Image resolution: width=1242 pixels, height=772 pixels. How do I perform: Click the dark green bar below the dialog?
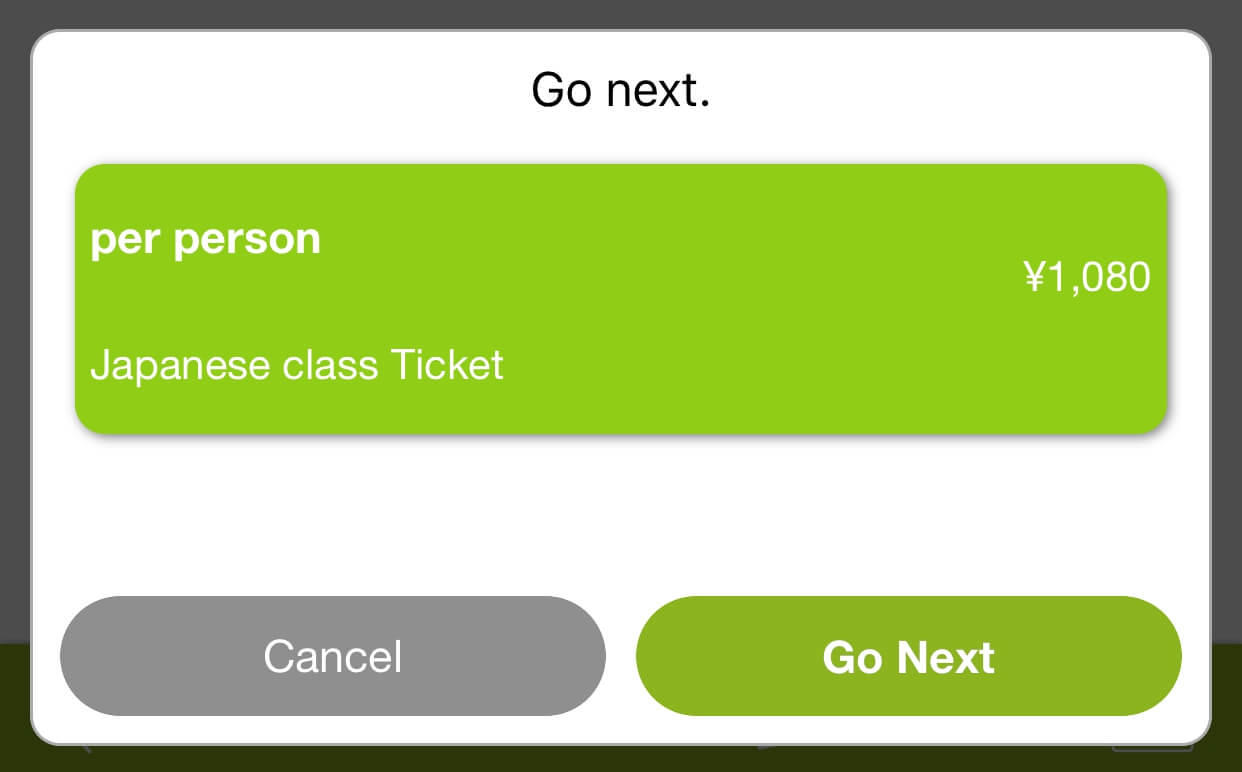tap(620, 759)
